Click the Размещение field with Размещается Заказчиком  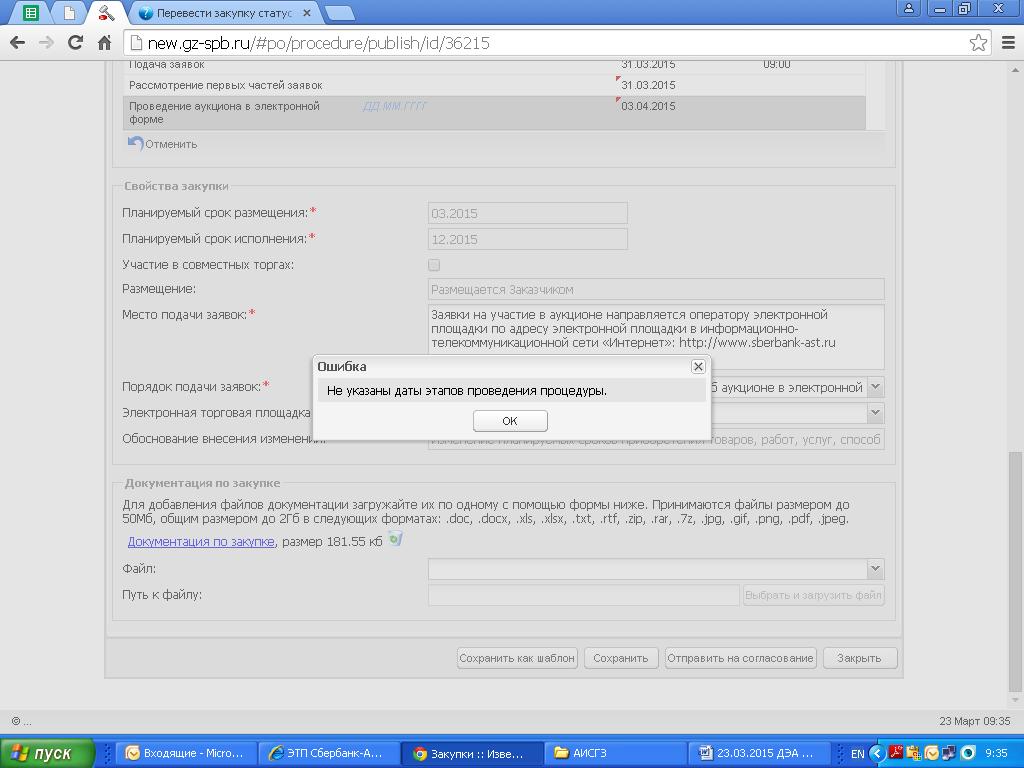[x=656, y=289]
